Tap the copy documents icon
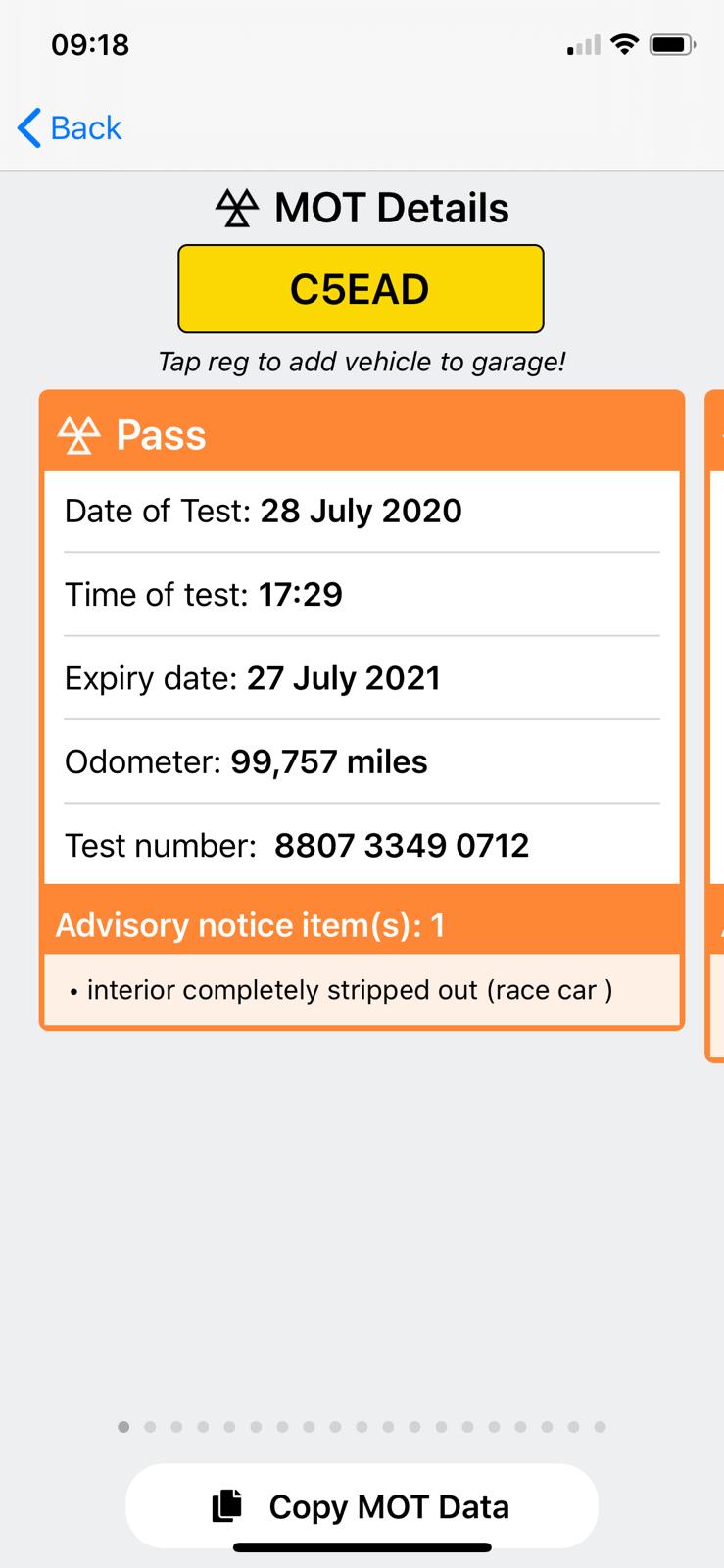Image resolution: width=724 pixels, height=1568 pixels. coord(227,1506)
